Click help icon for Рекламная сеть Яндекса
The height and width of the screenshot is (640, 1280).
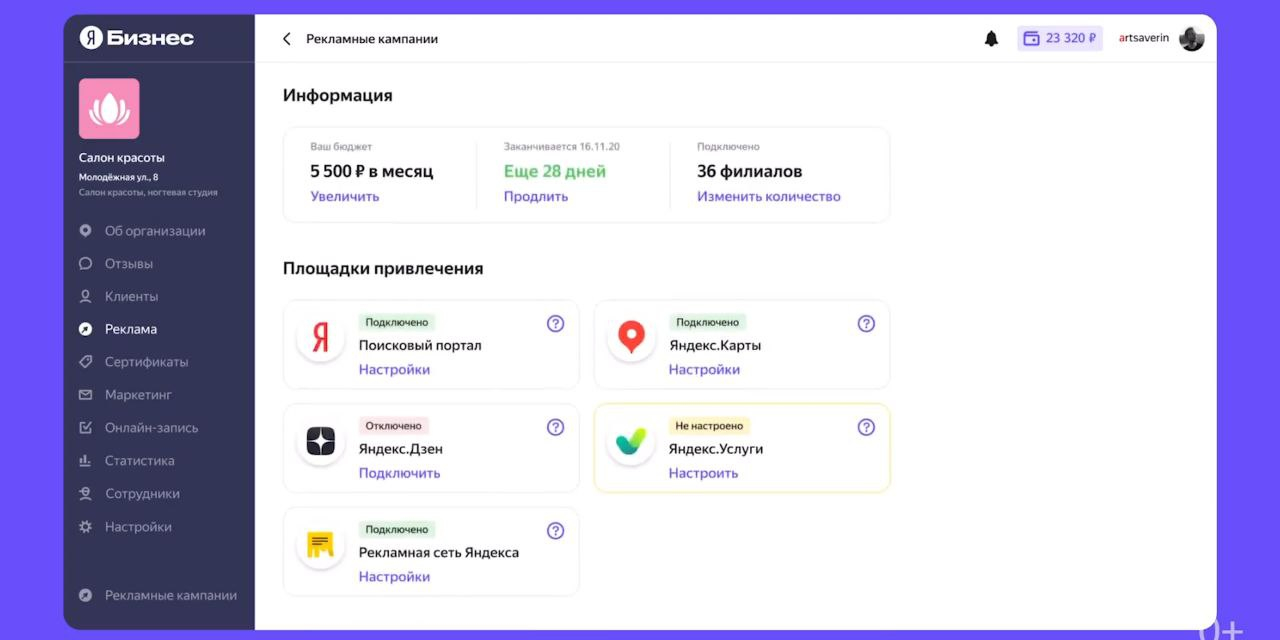click(x=555, y=531)
